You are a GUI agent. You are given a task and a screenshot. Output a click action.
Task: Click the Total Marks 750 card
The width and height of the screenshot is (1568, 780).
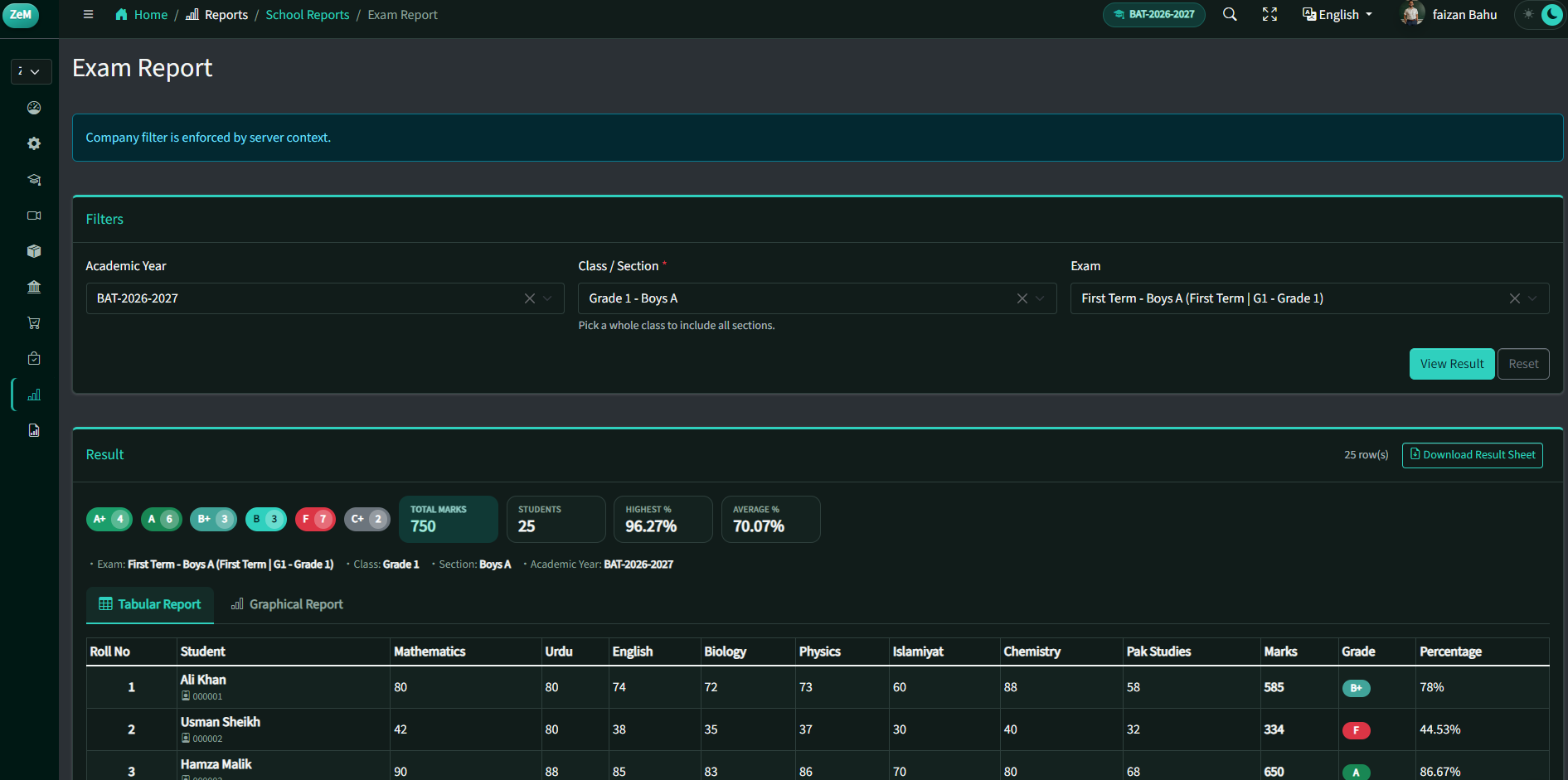pyautogui.click(x=449, y=520)
